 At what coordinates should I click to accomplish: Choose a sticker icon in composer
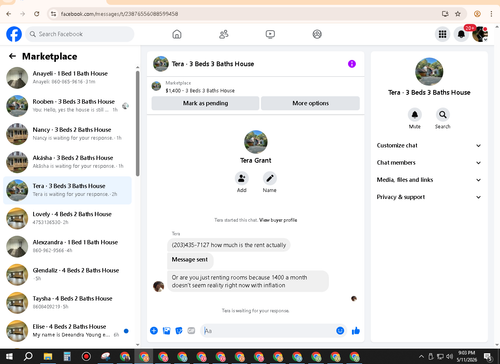(x=179, y=331)
